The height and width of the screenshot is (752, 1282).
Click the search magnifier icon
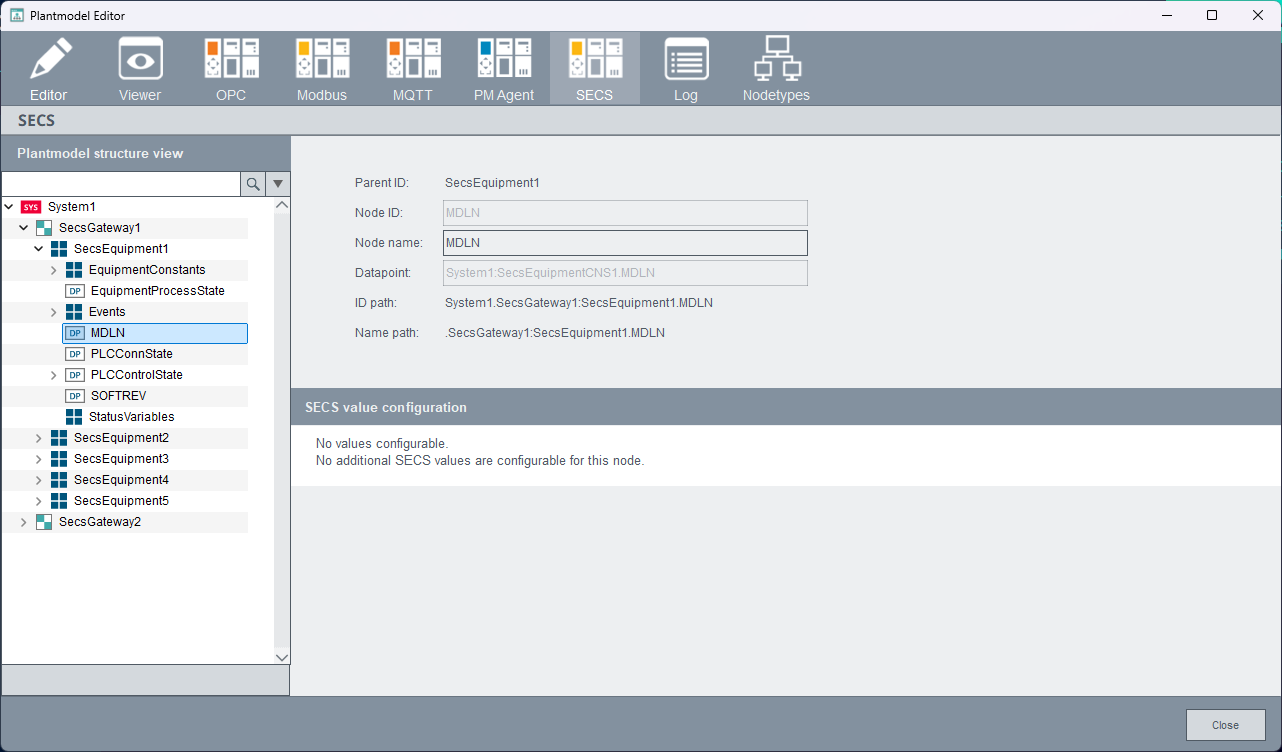click(x=253, y=184)
